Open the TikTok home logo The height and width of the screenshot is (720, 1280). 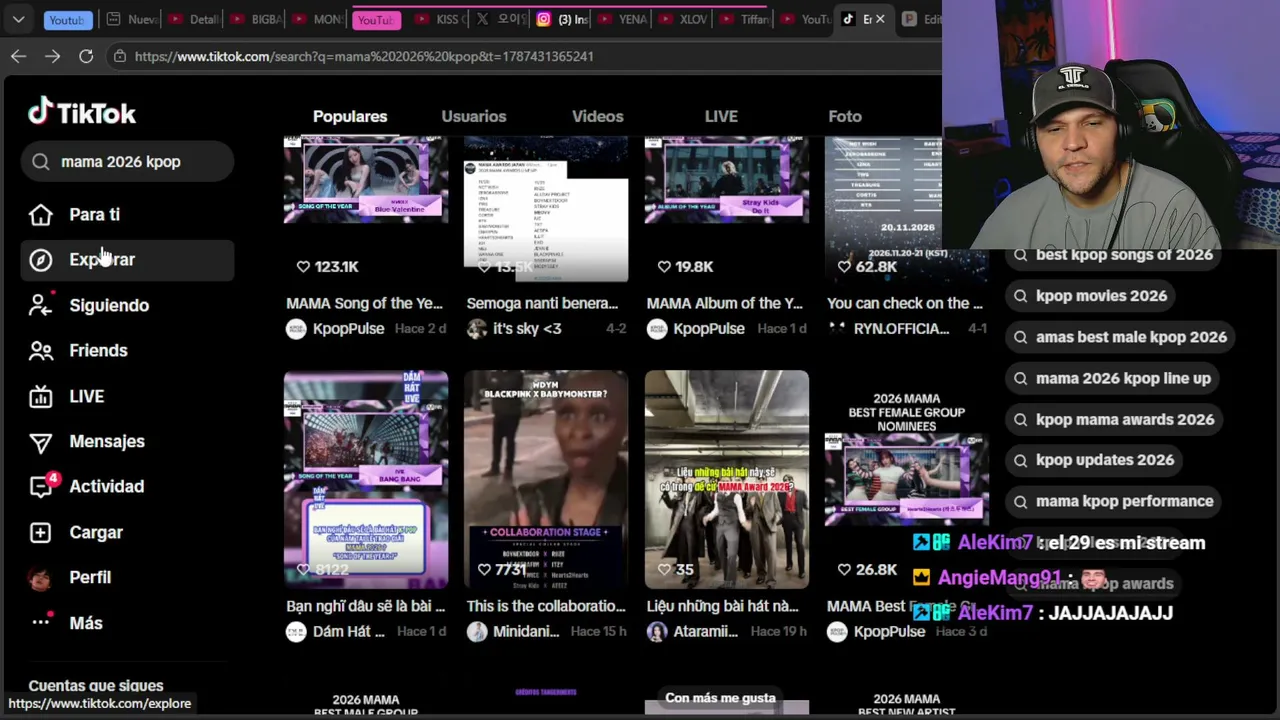click(x=82, y=113)
